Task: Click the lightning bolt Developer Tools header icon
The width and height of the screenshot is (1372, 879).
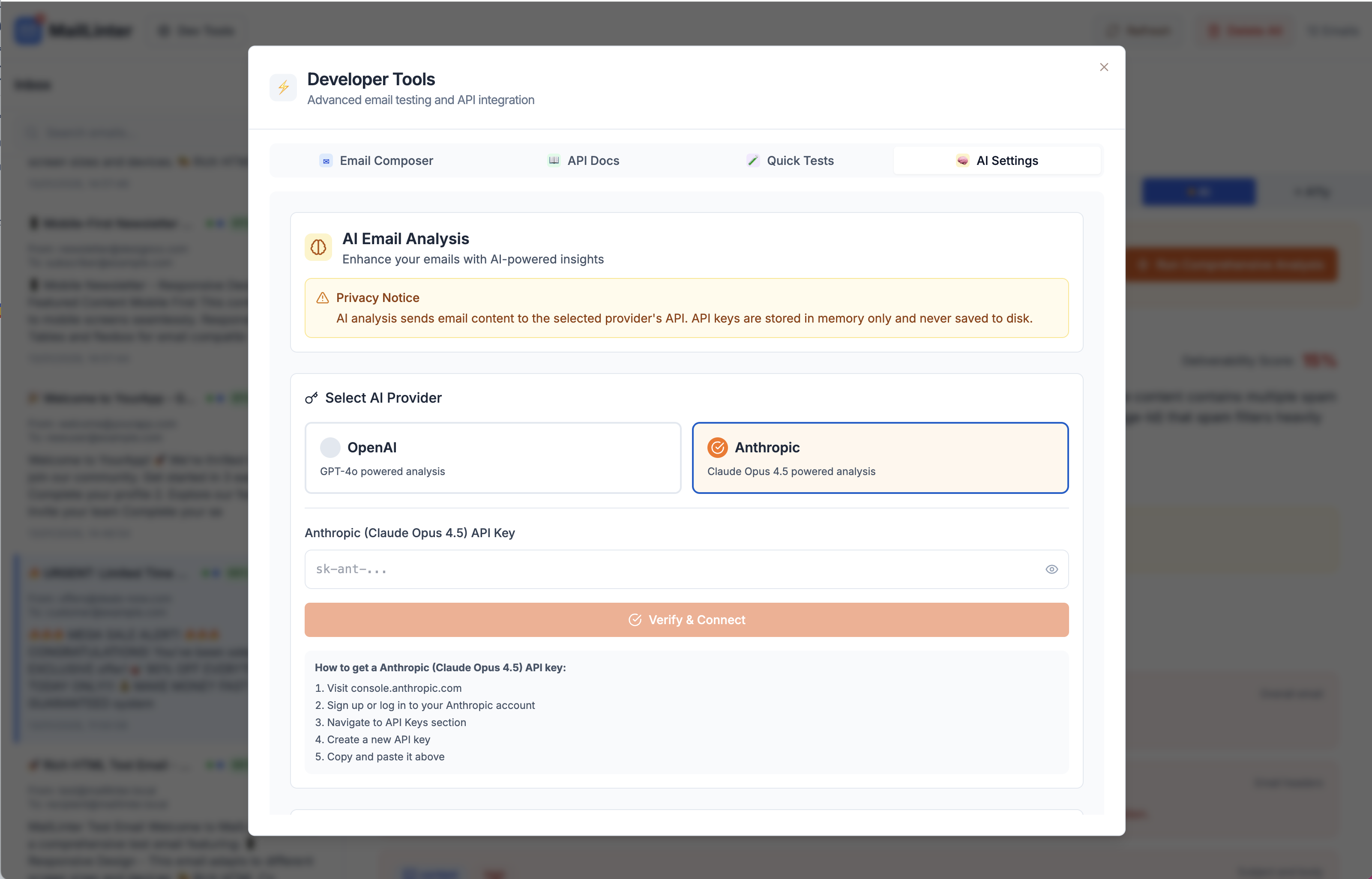Action: coord(284,87)
